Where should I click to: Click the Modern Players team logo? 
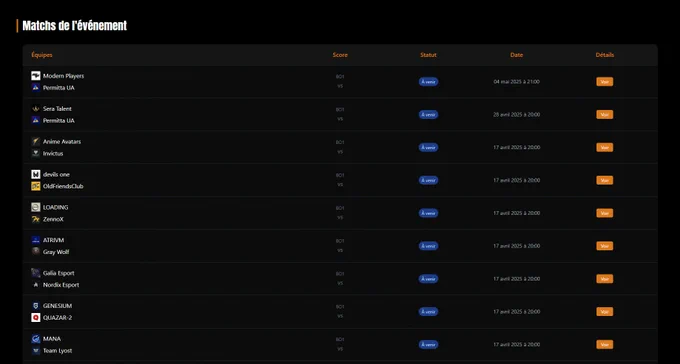point(36,76)
